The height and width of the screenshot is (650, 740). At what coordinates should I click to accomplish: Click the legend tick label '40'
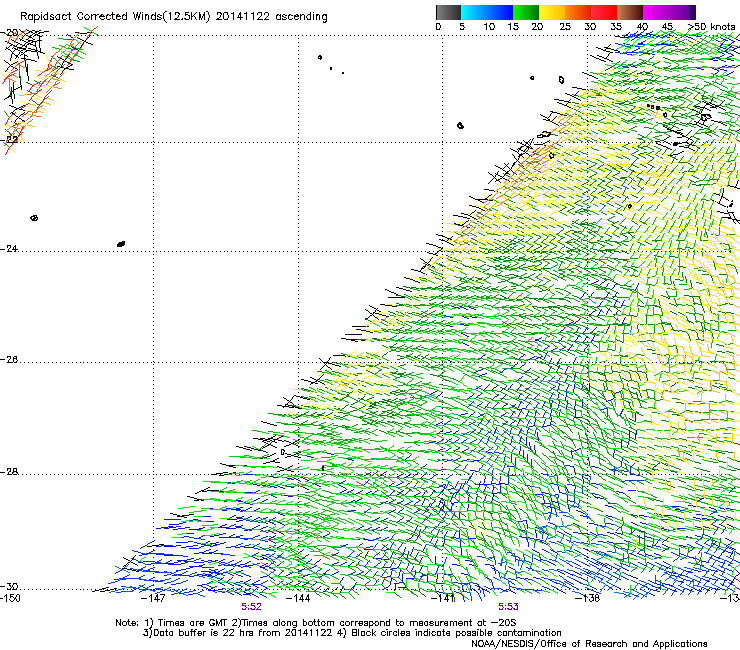642,27
